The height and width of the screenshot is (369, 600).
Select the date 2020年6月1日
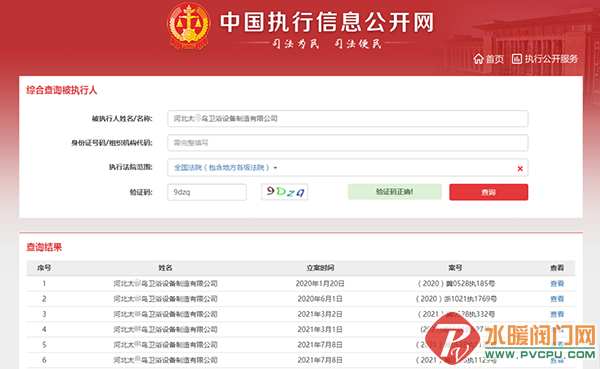click(x=320, y=299)
